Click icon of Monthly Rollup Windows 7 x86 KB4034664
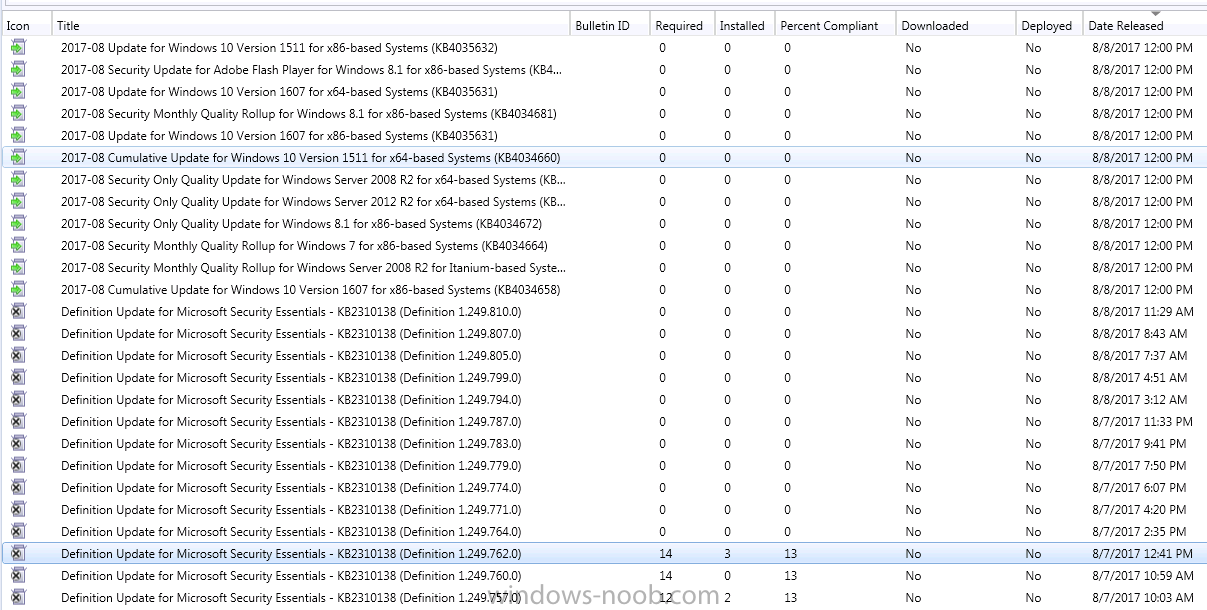The width and height of the screenshot is (1207, 610). pos(18,245)
